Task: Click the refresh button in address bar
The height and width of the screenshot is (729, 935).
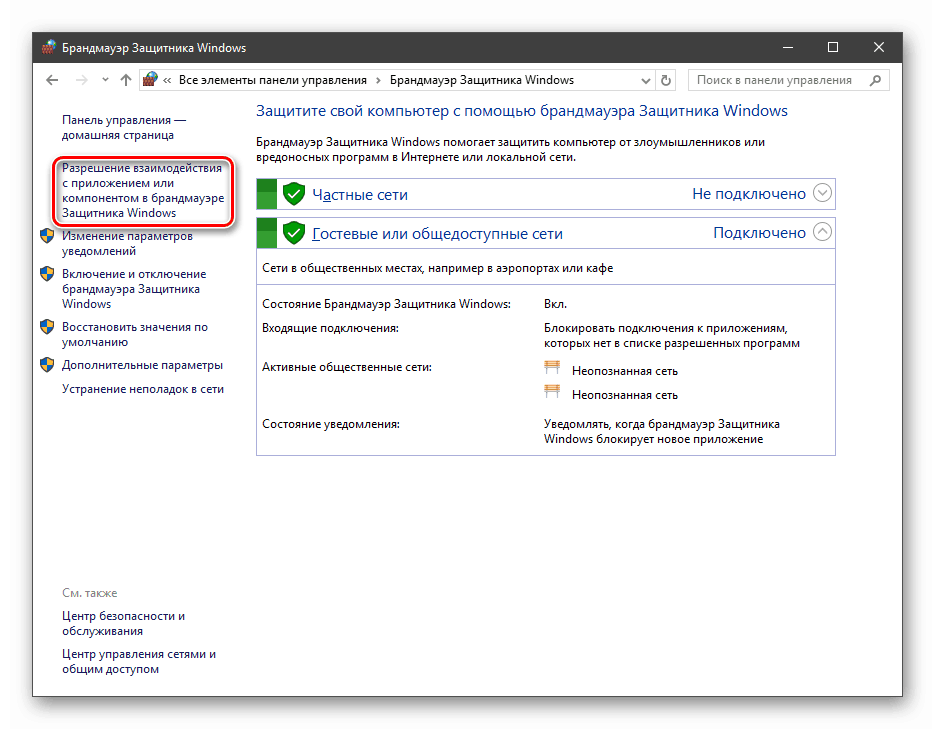Action: click(667, 80)
